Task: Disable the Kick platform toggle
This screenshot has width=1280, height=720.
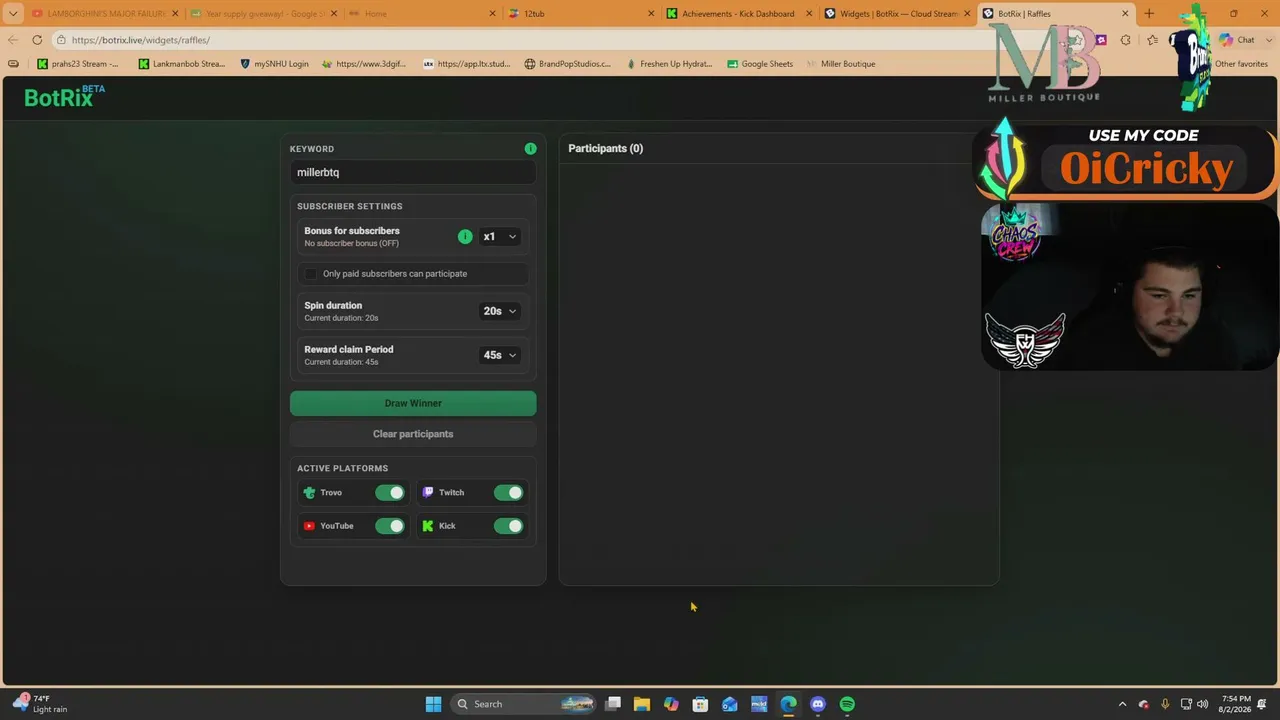Action: tap(508, 526)
